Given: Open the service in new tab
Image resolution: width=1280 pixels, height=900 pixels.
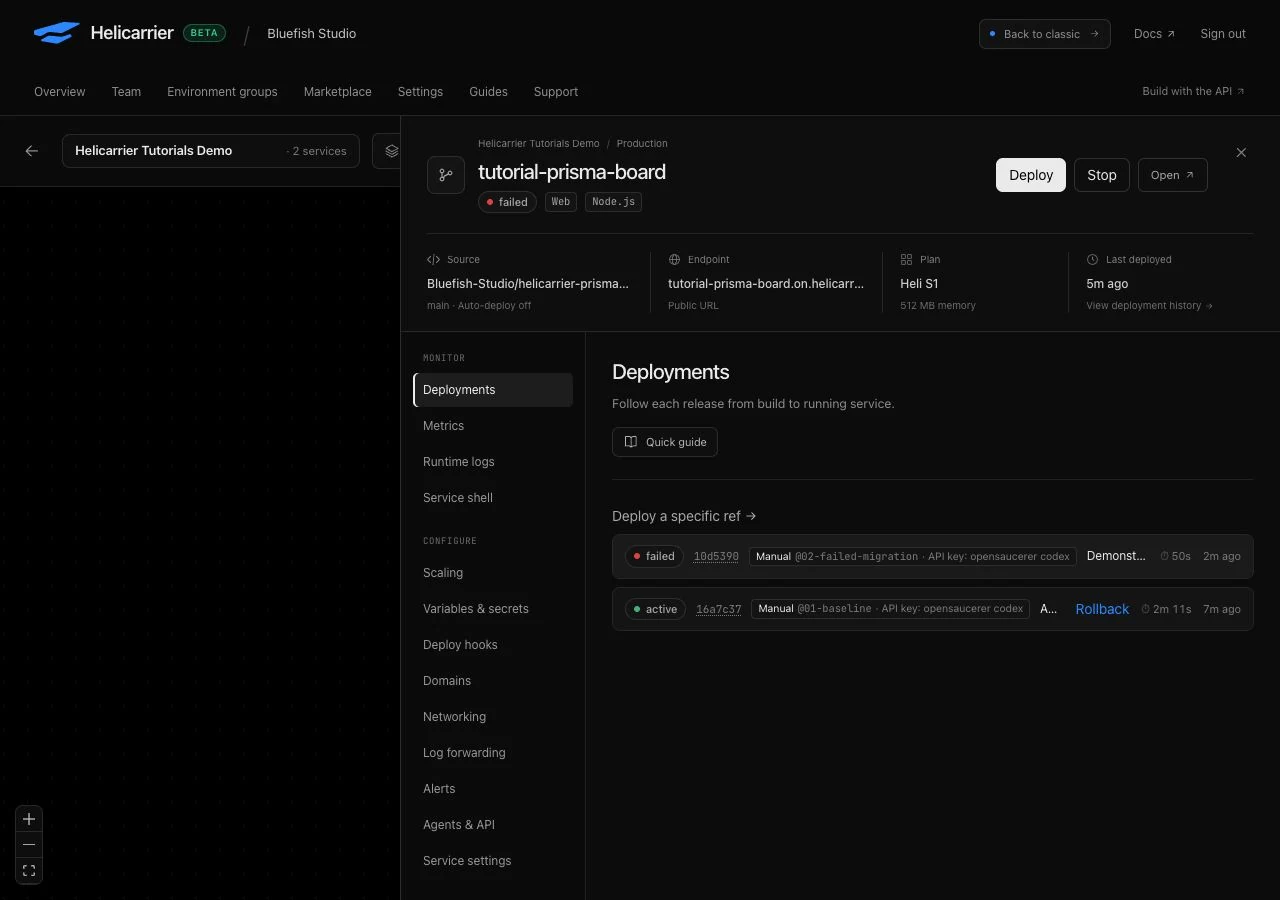Looking at the screenshot, I should pos(1172,175).
